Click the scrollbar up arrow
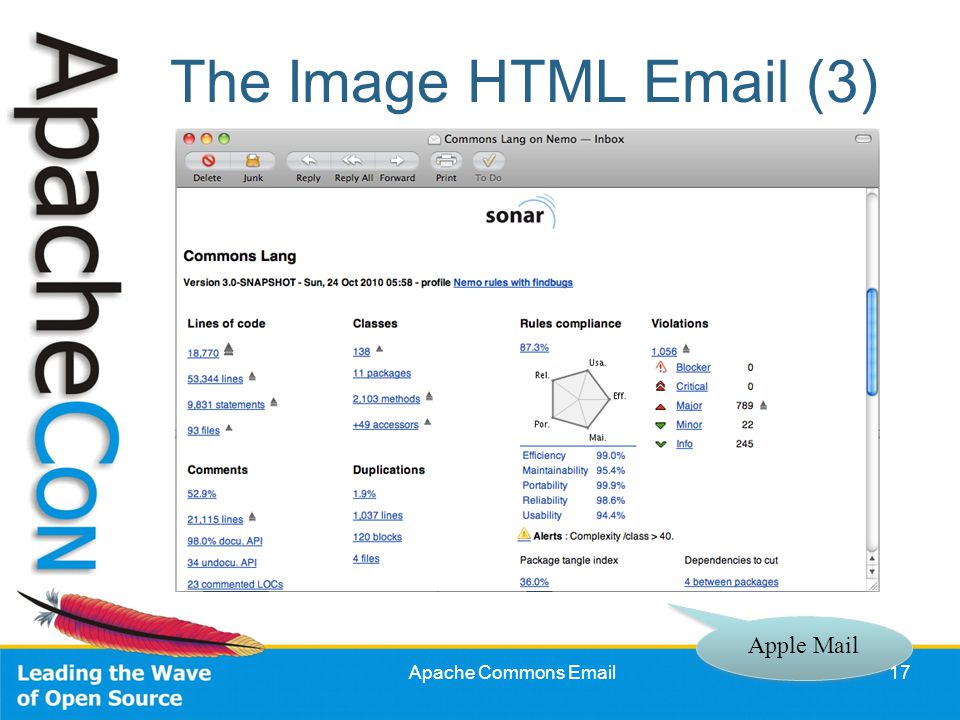 [872, 558]
